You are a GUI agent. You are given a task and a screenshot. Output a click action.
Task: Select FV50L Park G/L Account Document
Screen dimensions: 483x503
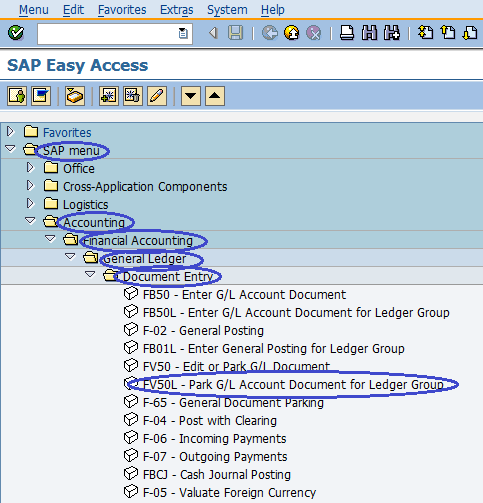coord(293,385)
